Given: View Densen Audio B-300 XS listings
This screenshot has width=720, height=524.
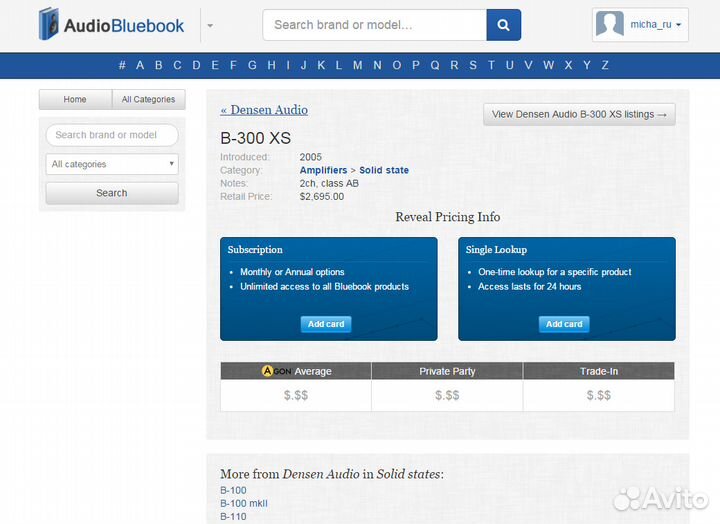Looking at the screenshot, I should tap(579, 114).
